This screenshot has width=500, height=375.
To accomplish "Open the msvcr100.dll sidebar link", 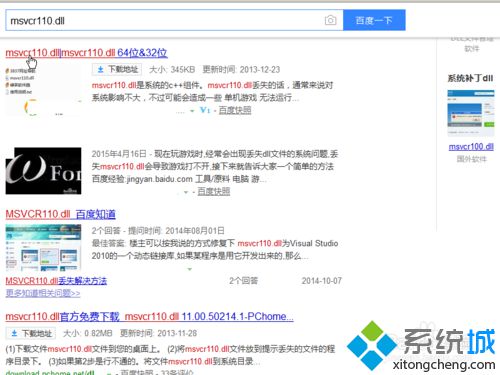I will (x=471, y=147).
